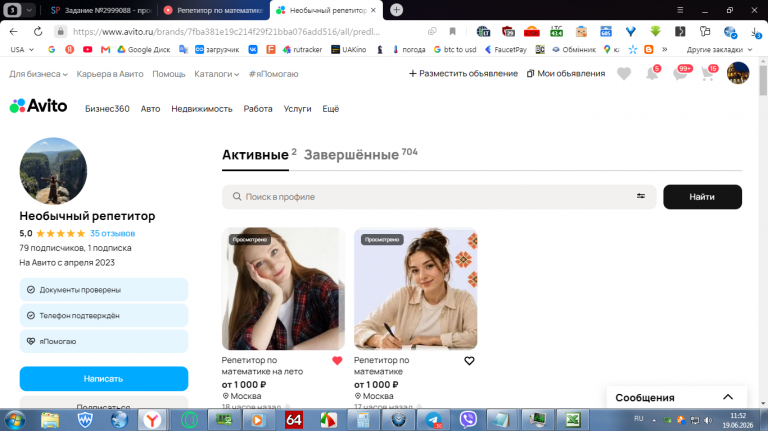This screenshot has width=768, height=431.
Task: Open Viber from the taskbar
Action: tap(468, 420)
